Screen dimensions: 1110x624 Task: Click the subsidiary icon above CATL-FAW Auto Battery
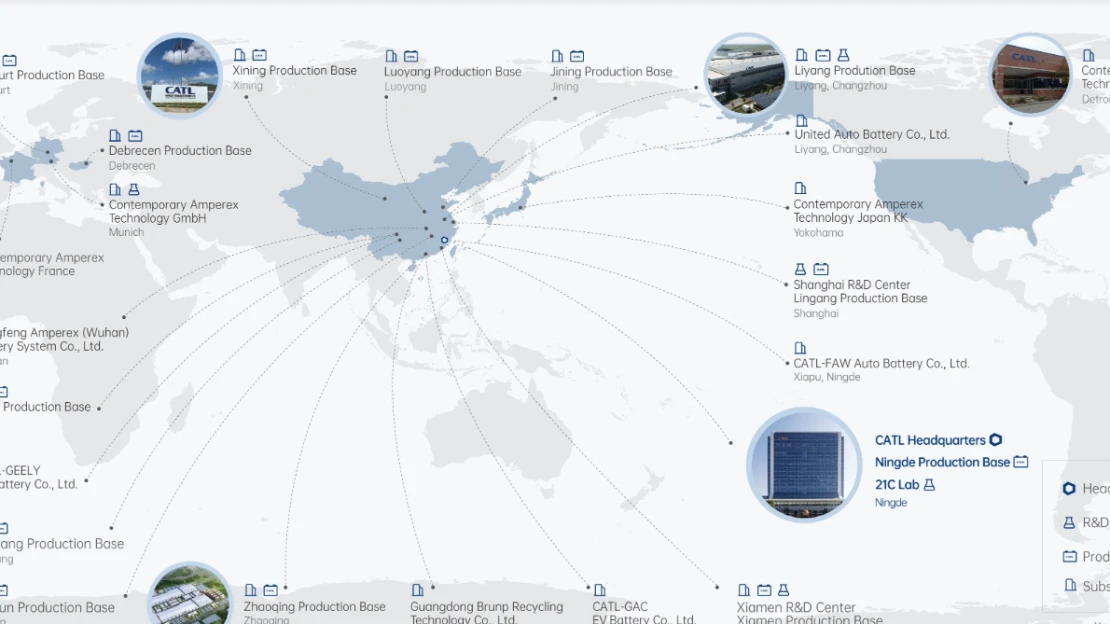(x=800, y=348)
